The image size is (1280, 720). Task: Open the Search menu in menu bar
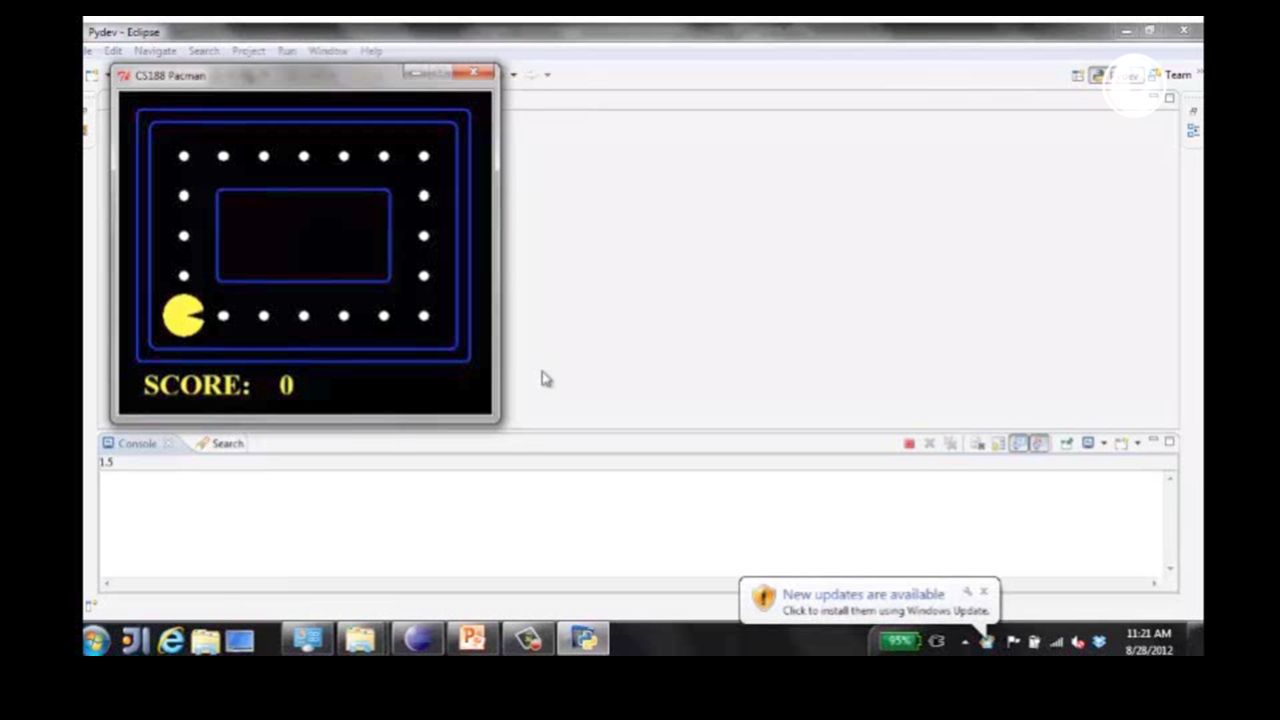tap(204, 51)
